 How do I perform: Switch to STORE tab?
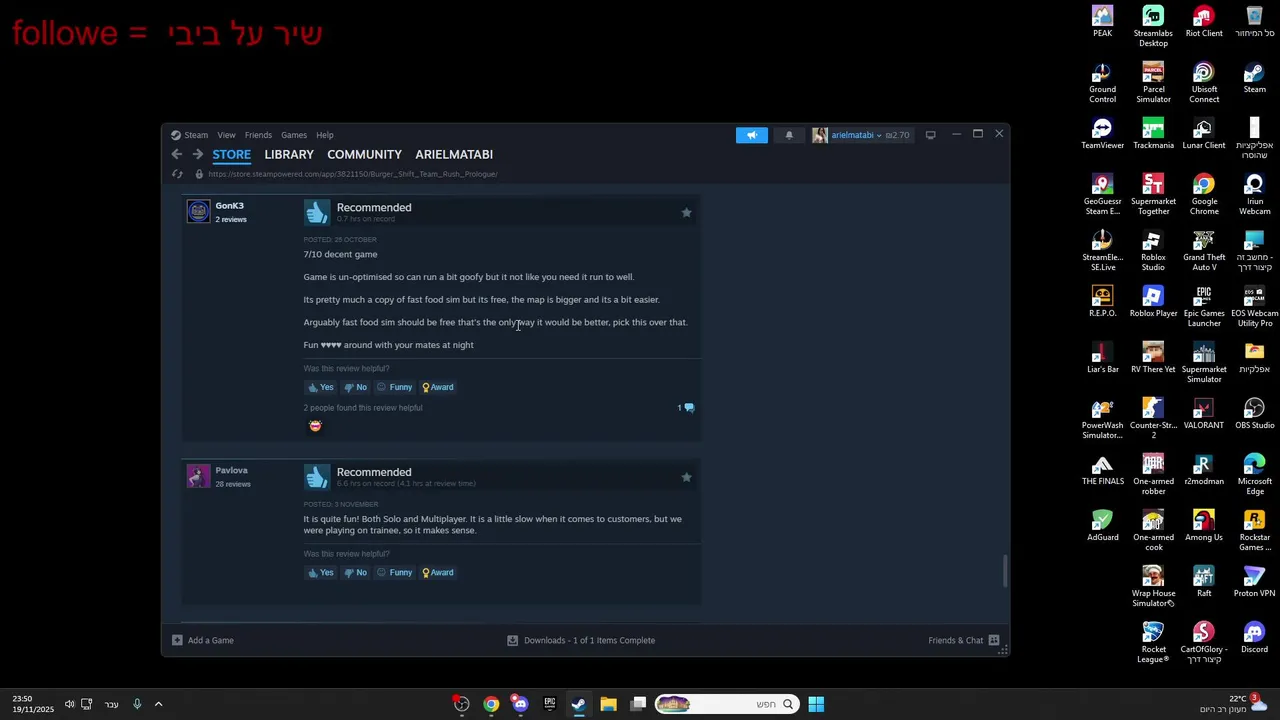coord(231,154)
